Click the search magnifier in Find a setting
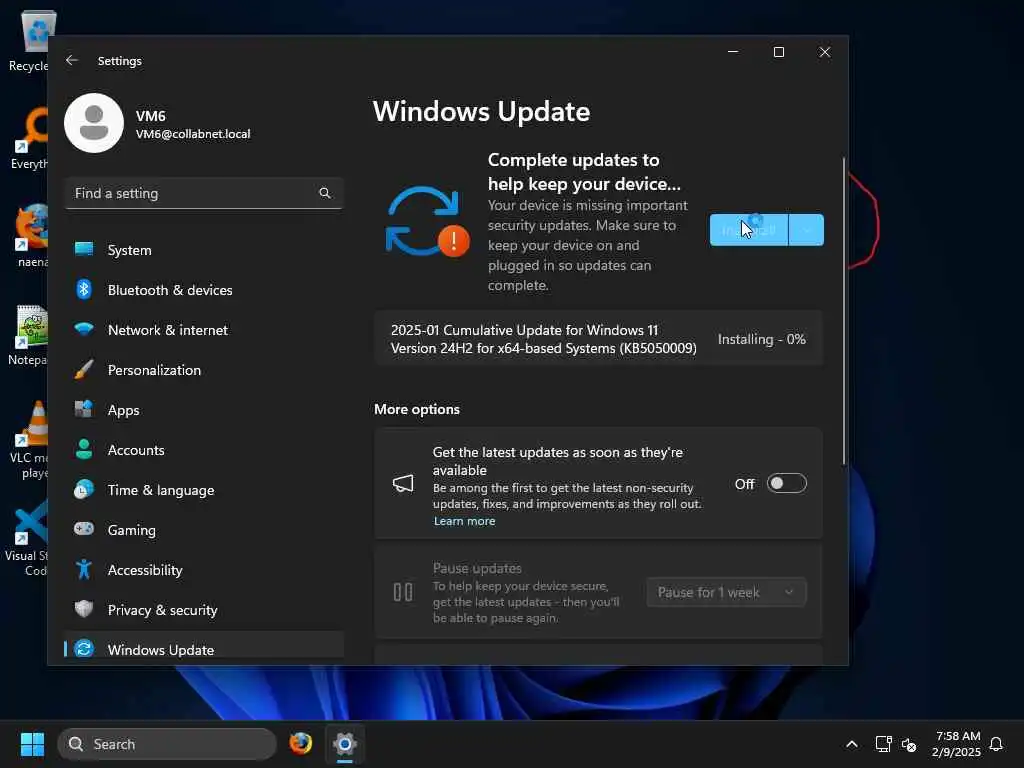 (325, 193)
